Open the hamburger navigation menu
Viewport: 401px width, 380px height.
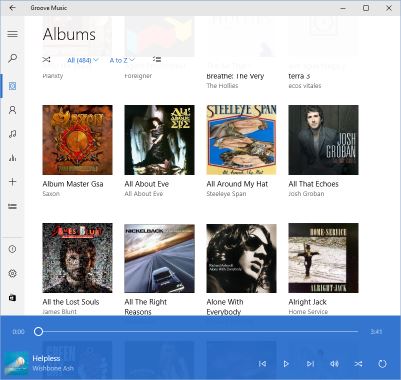pyautogui.click(x=13, y=34)
